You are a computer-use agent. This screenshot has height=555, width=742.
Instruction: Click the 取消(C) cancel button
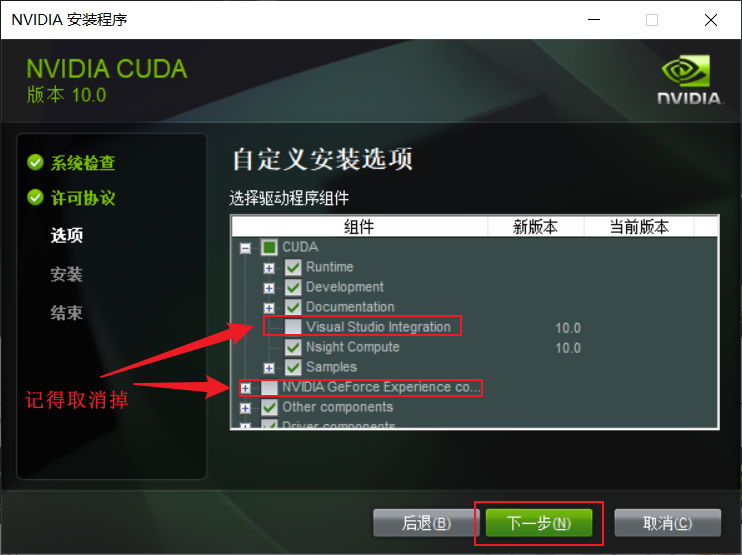pyautogui.click(x=667, y=523)
